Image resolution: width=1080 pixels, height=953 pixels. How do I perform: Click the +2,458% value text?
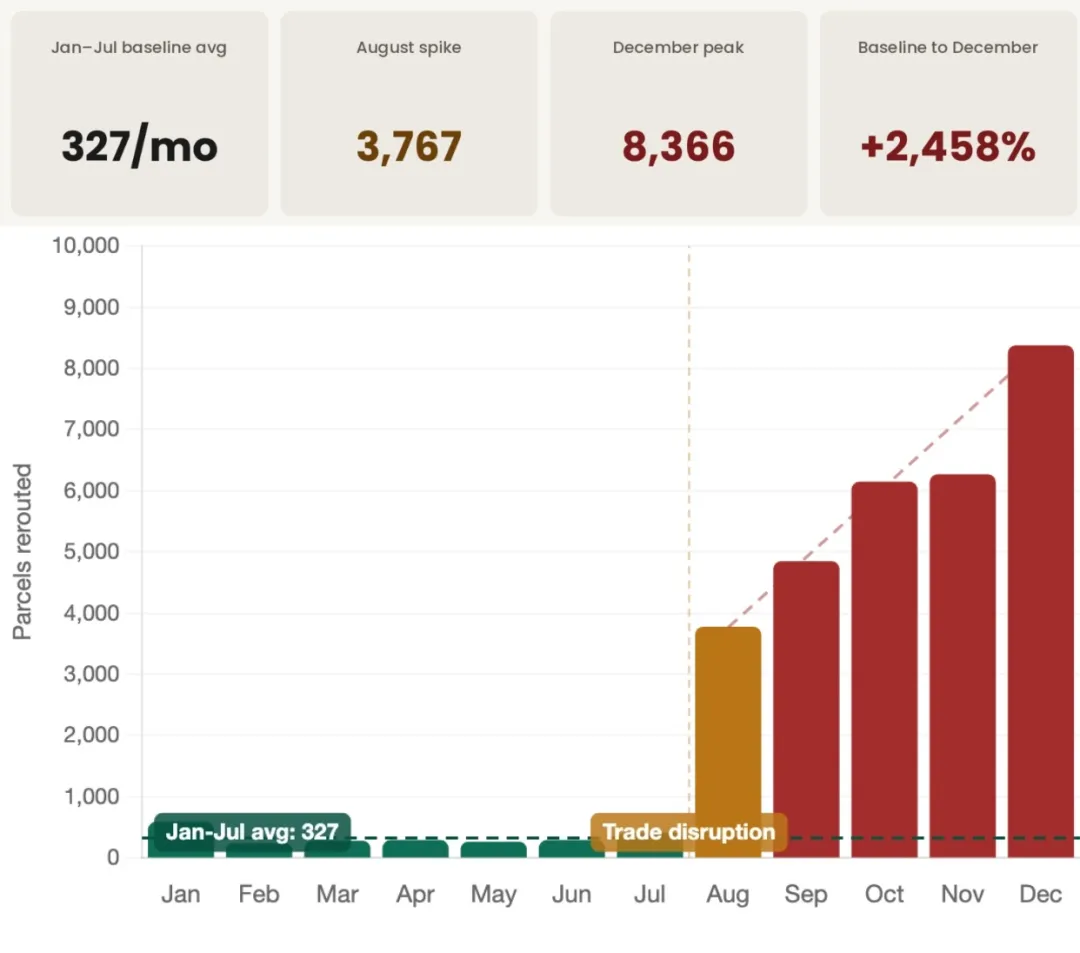(x=948, y=147)
